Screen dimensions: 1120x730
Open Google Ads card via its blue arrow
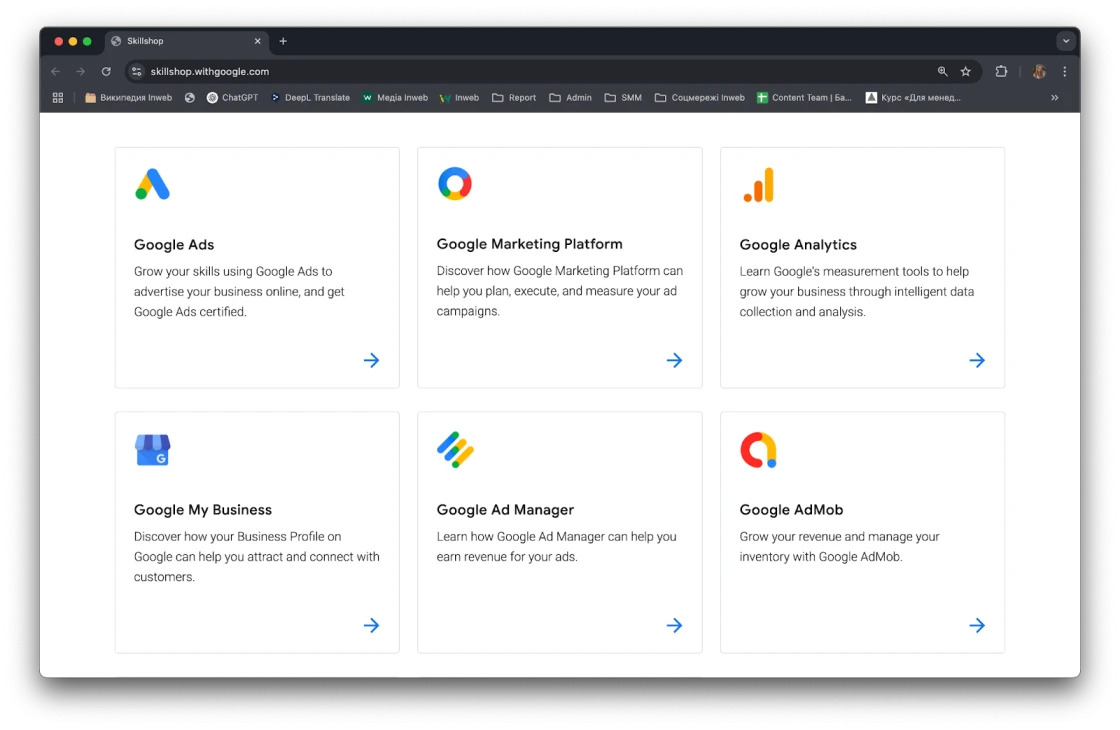[371, 360]
